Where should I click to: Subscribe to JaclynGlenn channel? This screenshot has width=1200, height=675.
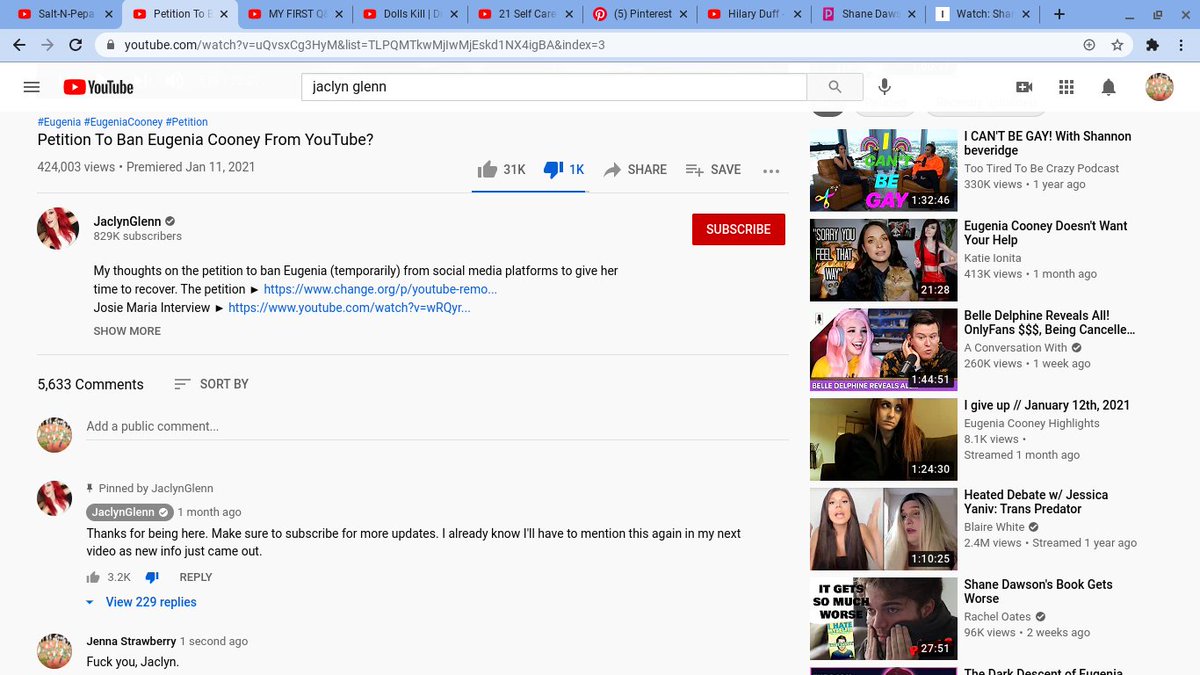pos(738,229)
